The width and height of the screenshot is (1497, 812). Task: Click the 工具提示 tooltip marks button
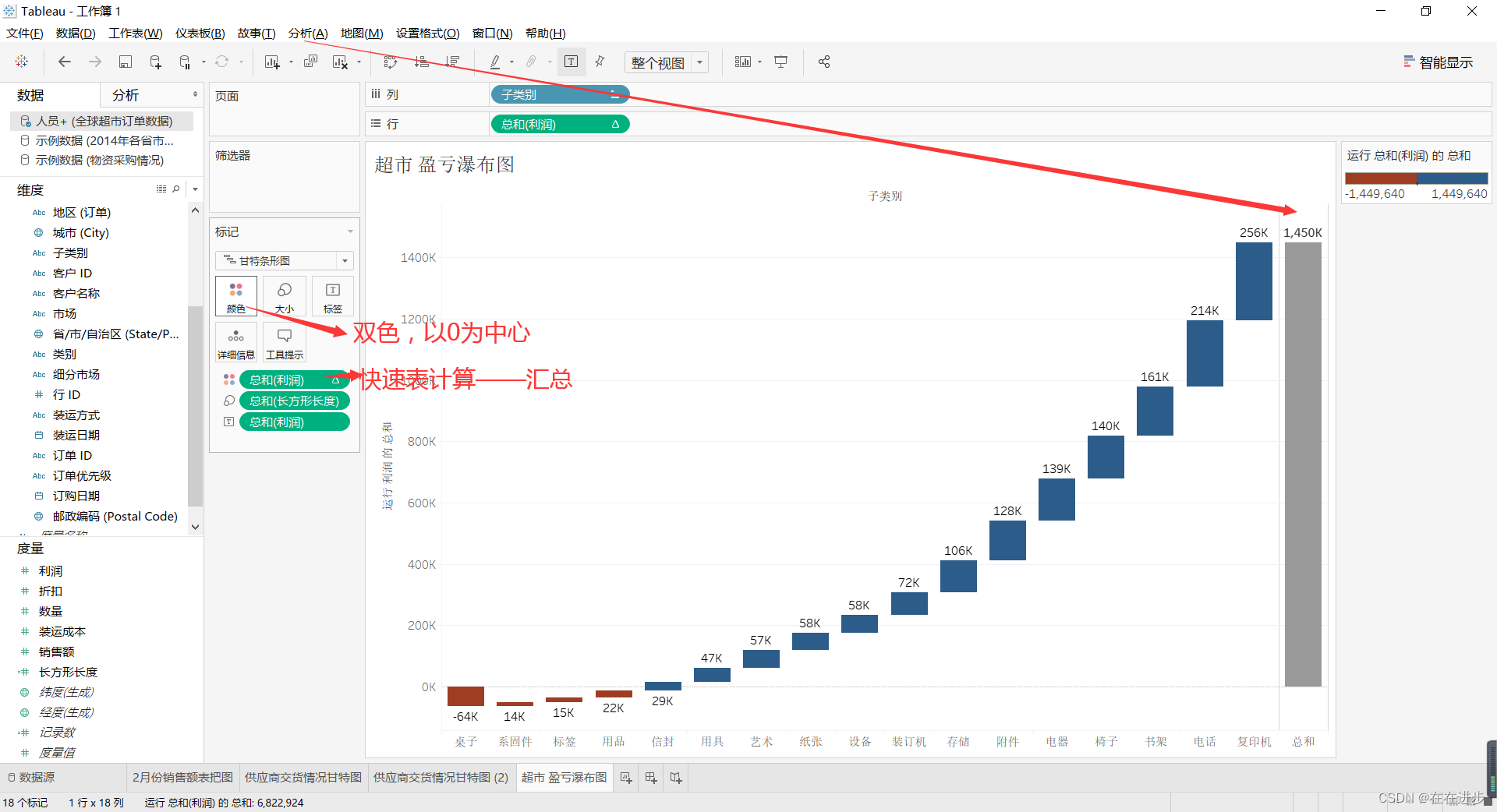285,343
